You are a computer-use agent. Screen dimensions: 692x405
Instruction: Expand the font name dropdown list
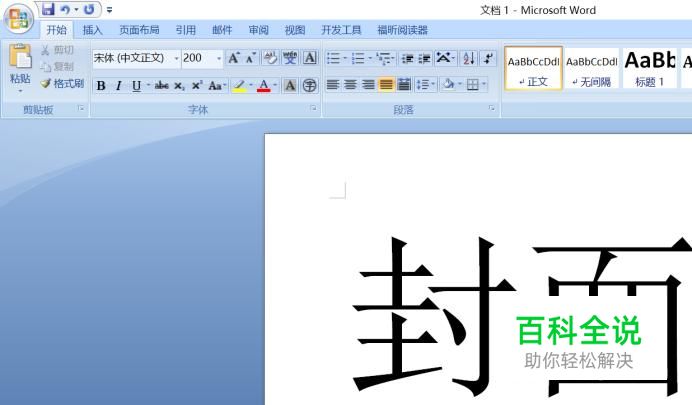(177, 58)
